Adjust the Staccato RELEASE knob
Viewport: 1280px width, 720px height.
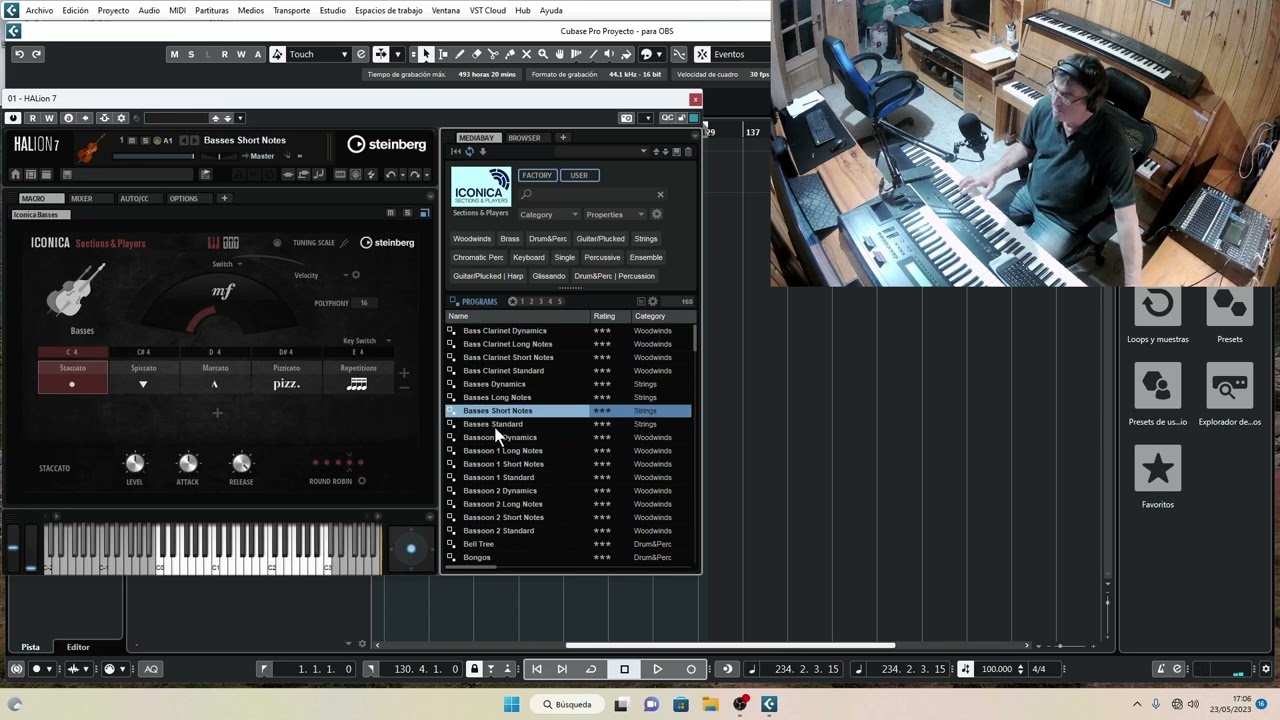241,463
